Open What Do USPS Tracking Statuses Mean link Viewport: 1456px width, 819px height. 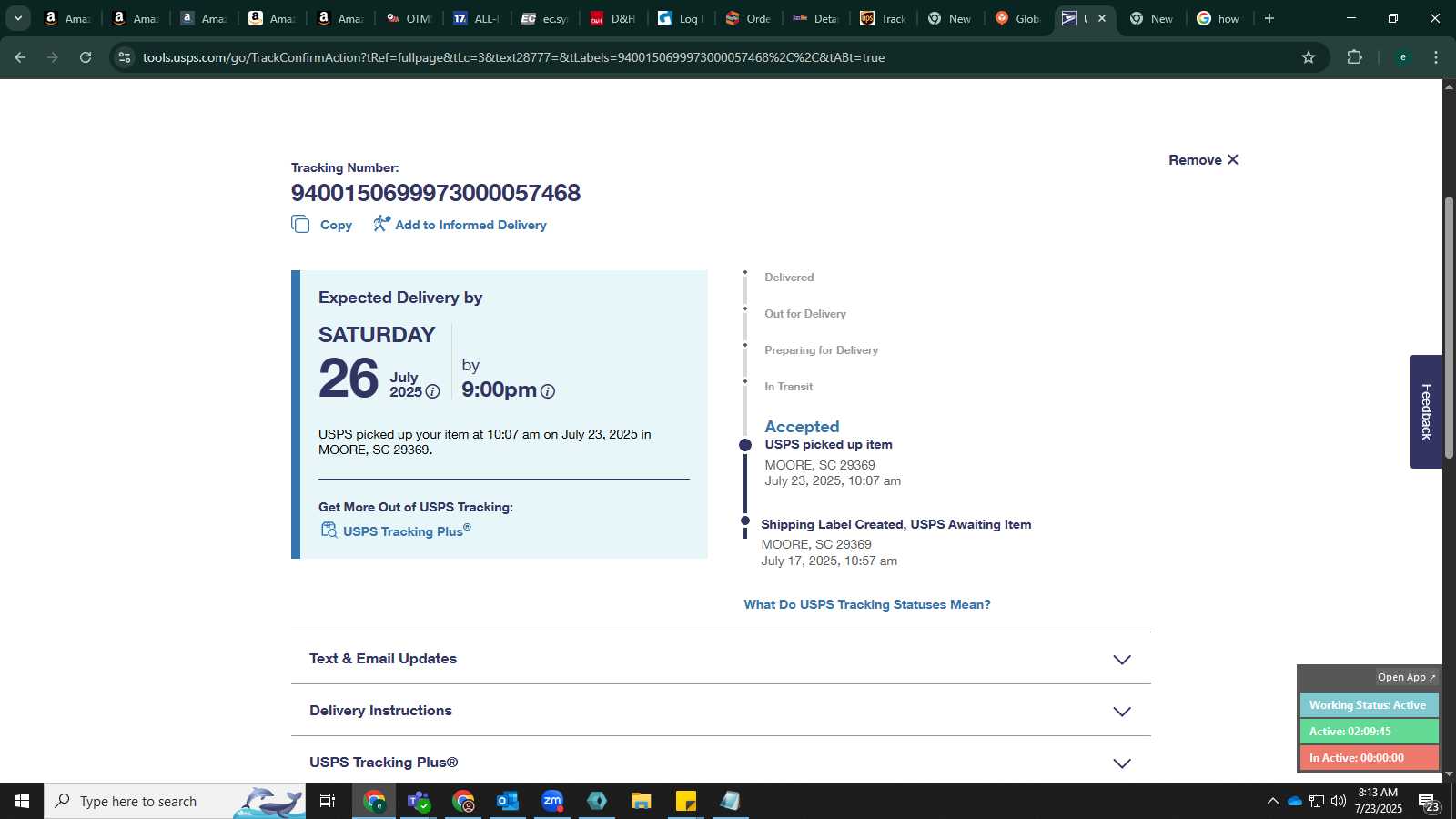pos(867,604)
